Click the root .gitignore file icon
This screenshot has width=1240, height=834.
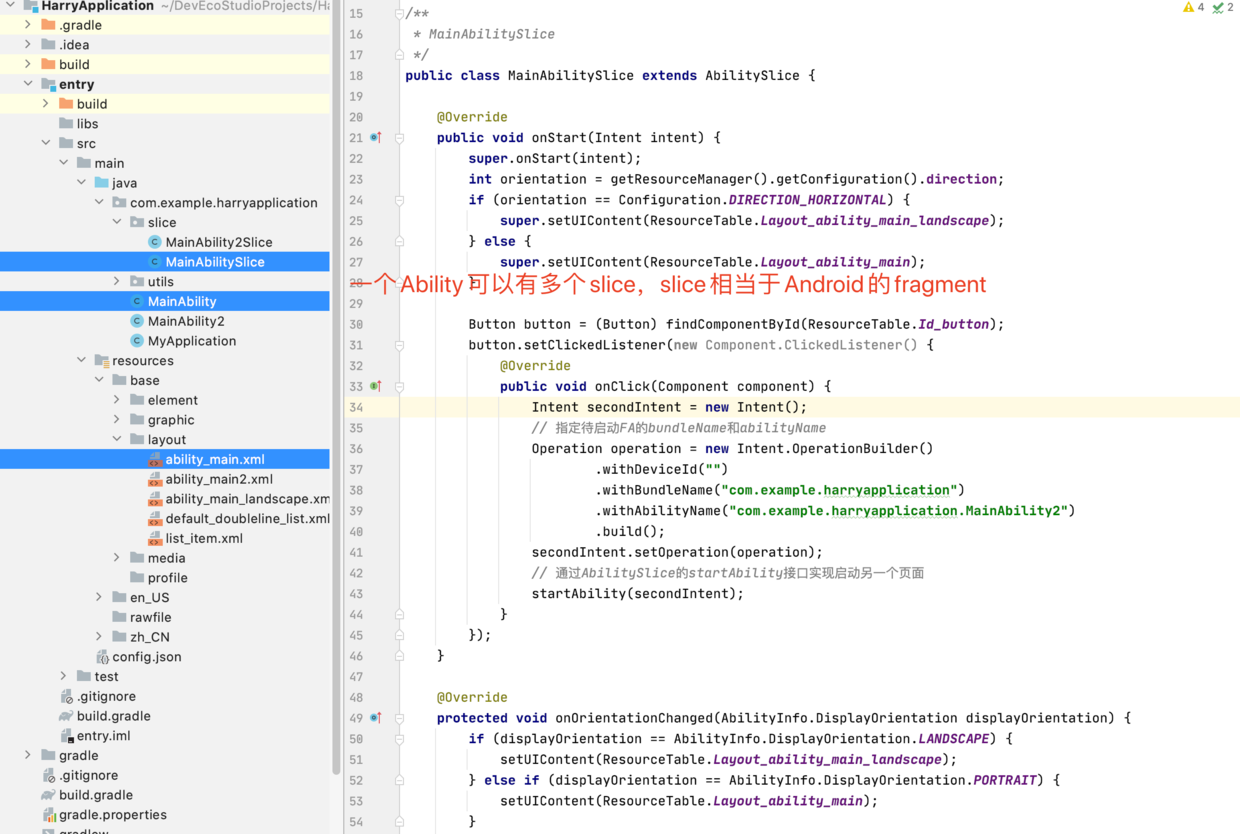pyautogui.click(x=48, y=775)
